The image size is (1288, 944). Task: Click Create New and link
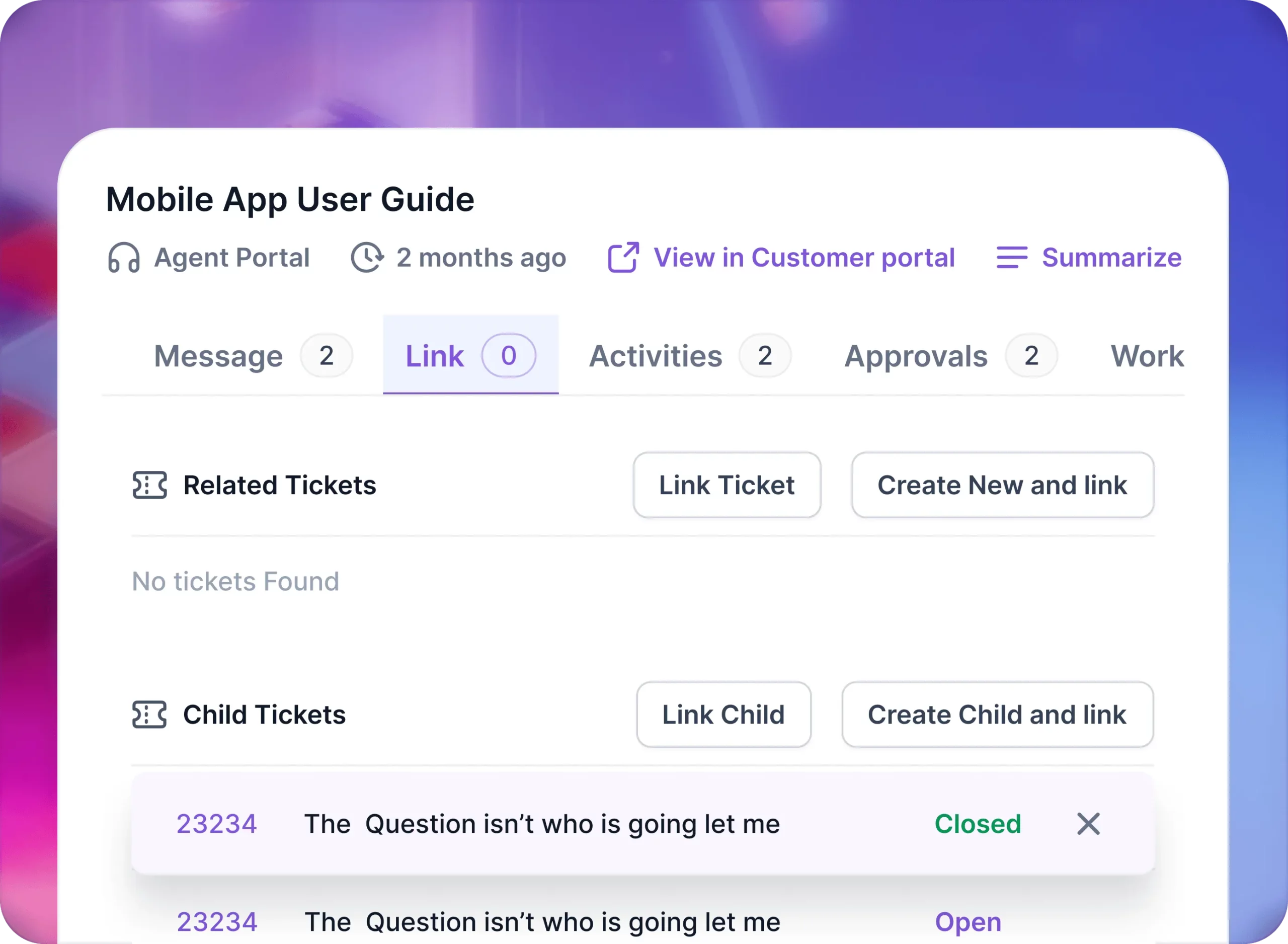coord(1002,485)
